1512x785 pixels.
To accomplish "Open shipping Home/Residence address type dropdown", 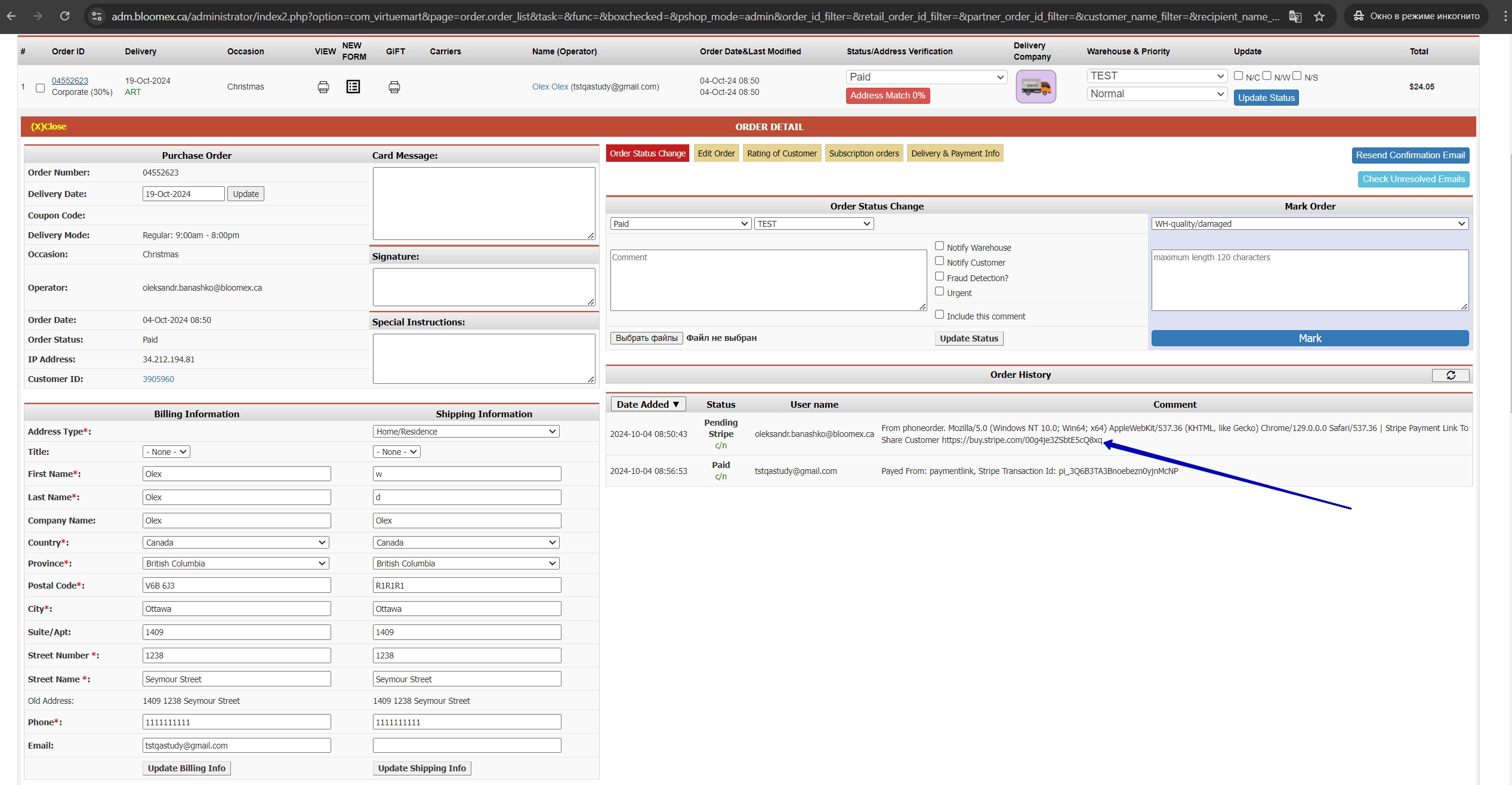I will [466, 432].
